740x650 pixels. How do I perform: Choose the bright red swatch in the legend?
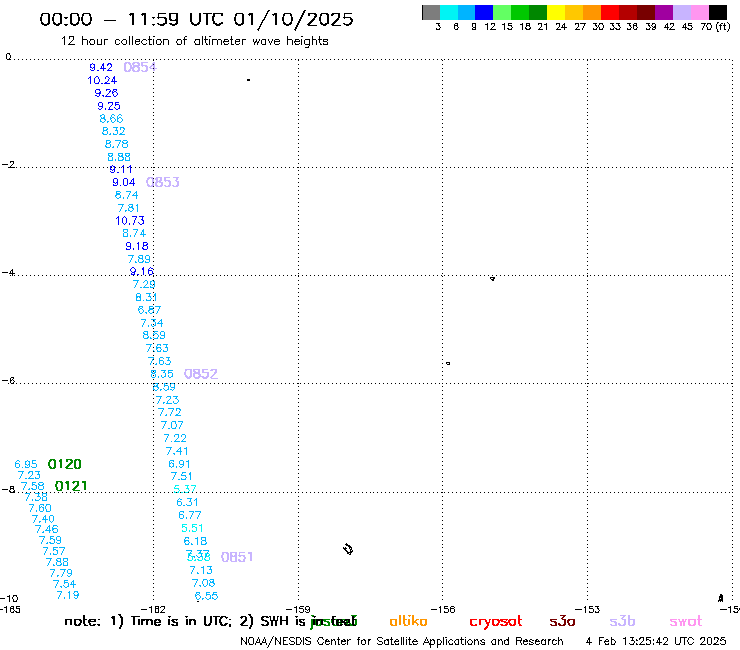tap(609, 12)
